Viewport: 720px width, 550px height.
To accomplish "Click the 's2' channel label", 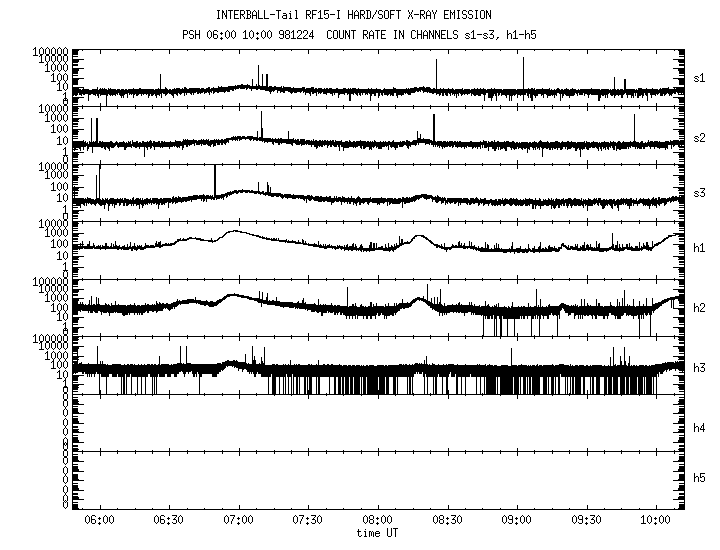I will (x=699, y=138).
